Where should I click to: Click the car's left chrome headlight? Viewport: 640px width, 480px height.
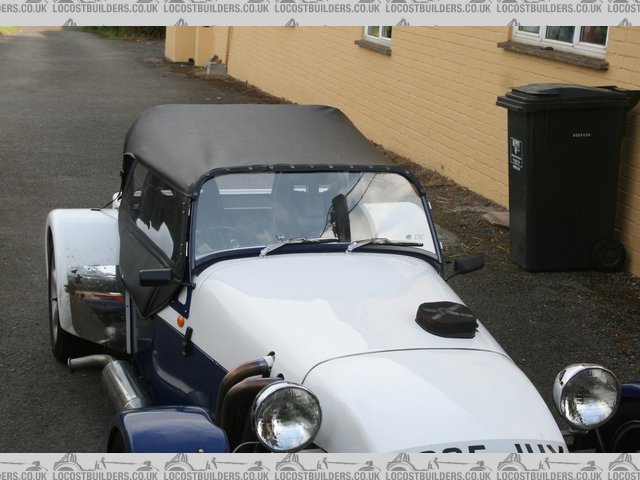(x=286, y=415)
